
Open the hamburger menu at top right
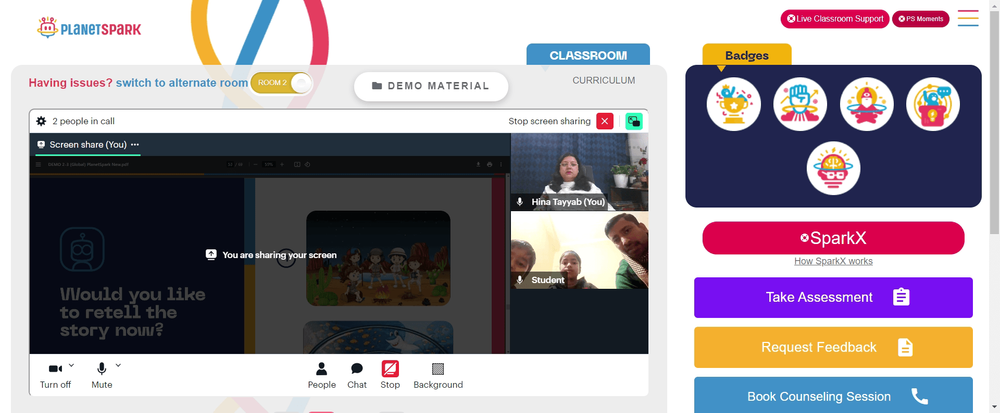tap(968, 18)
